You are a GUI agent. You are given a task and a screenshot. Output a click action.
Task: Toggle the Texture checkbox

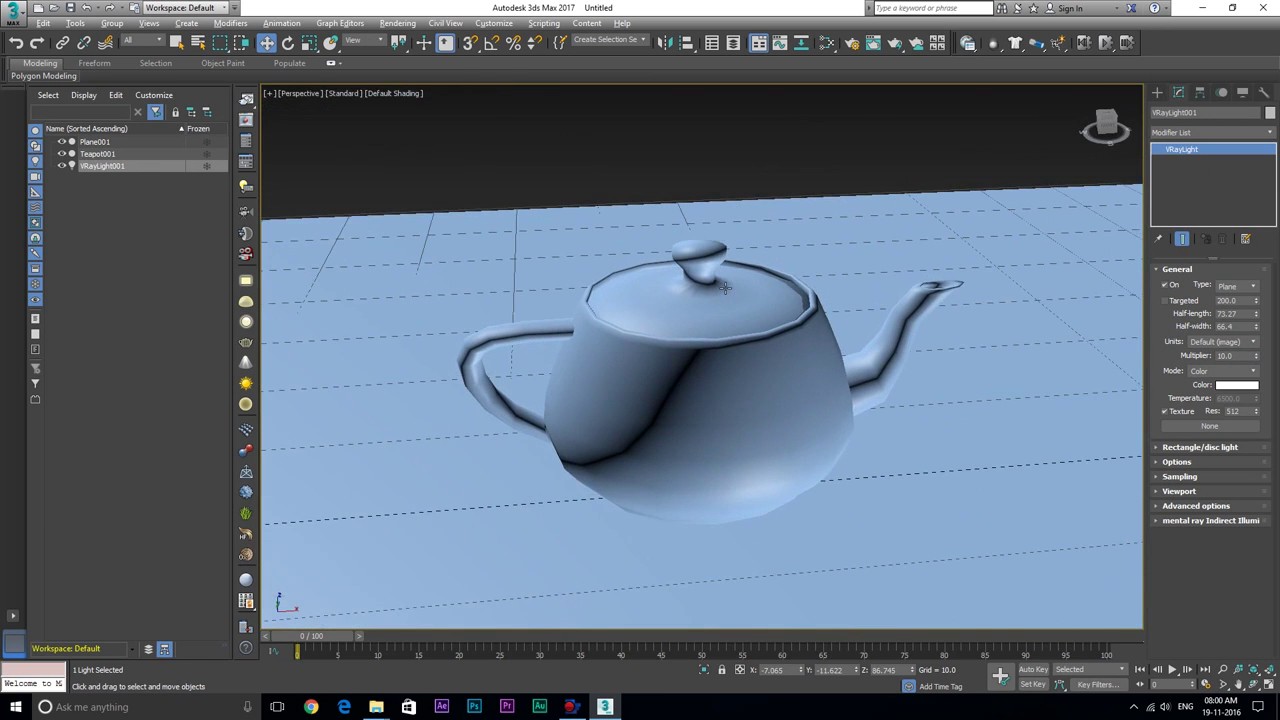[x=1164, y=411]
